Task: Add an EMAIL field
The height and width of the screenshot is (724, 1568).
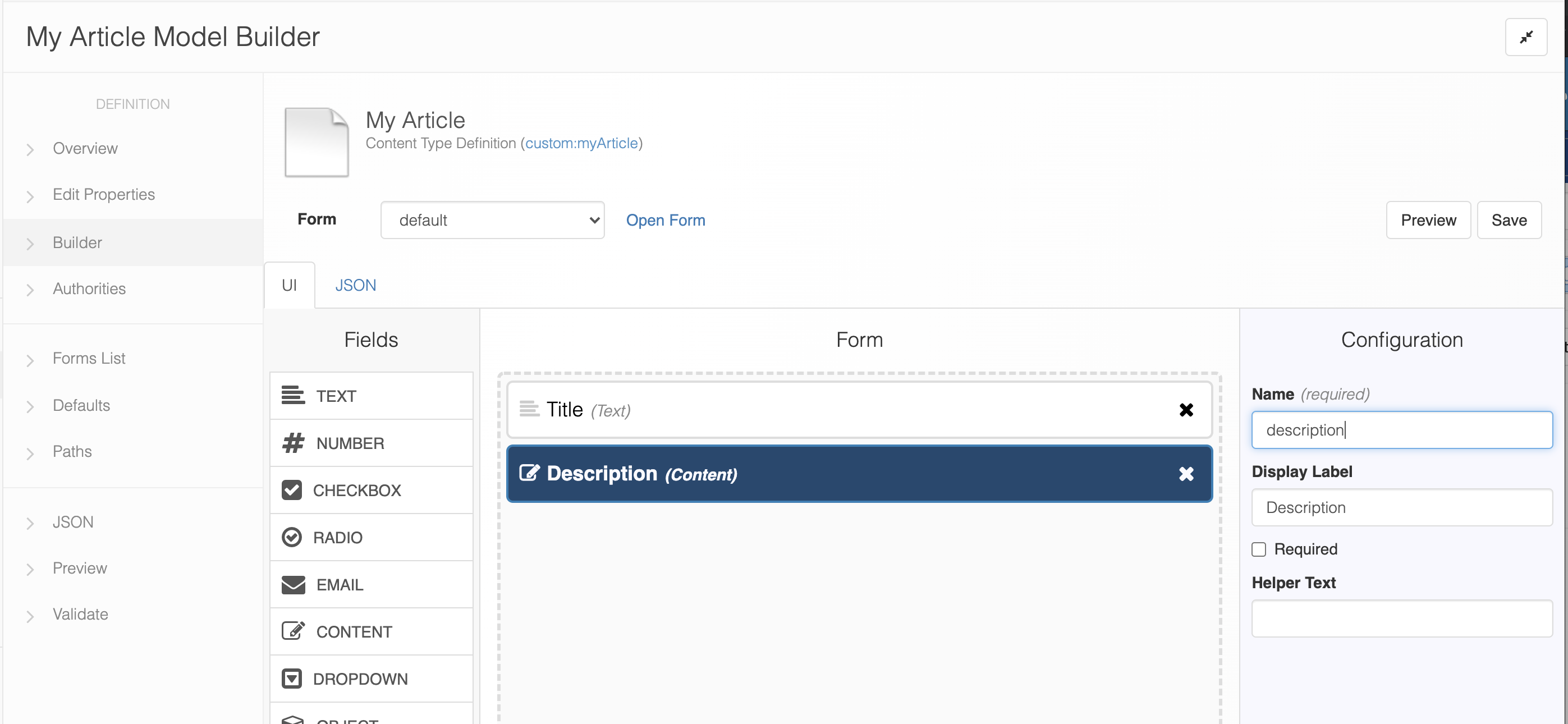Action: coord(372,585)
